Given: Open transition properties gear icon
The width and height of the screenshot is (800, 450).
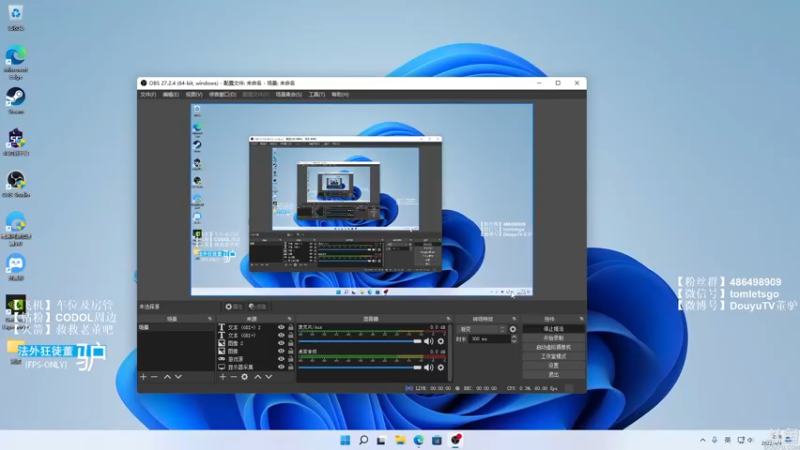Looking at the screenshot, I should pyautogui.click(x=513, y=329).
